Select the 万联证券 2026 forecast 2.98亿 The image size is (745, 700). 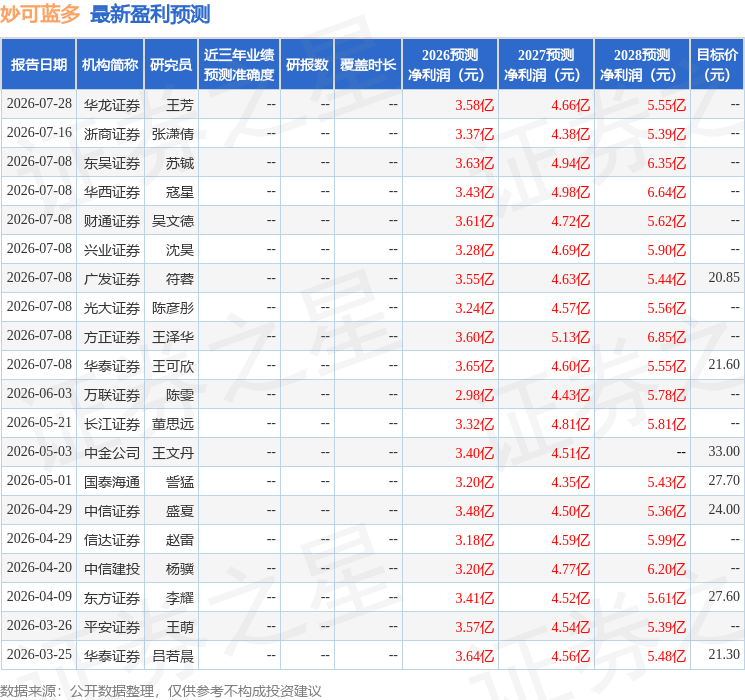[474, 395]
